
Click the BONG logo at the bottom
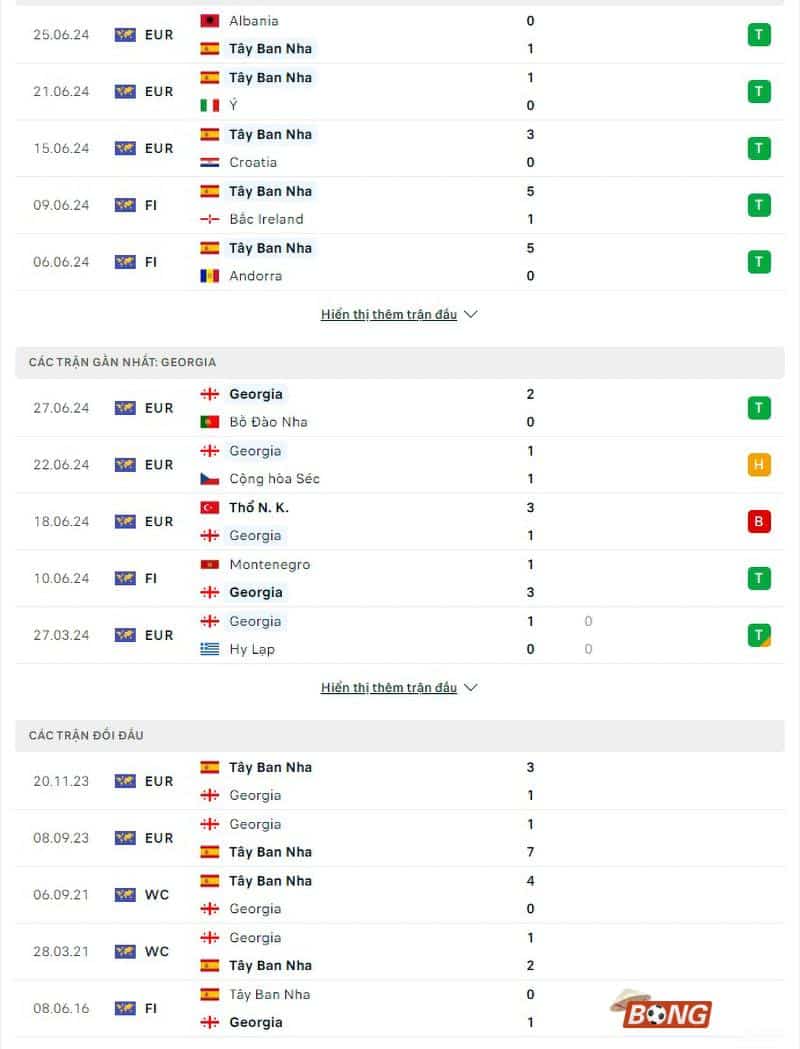point(668,1012)
